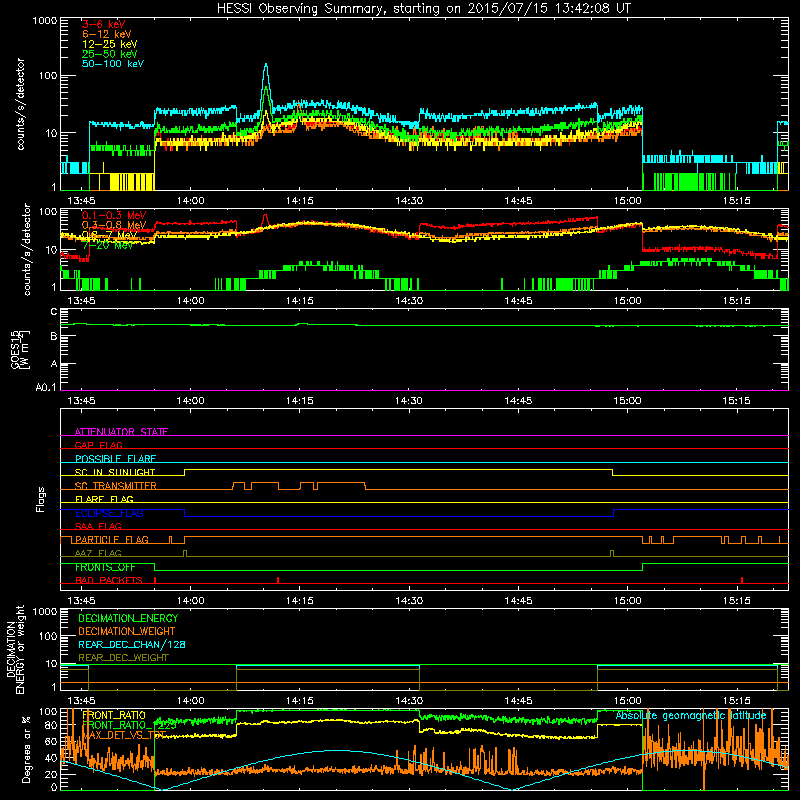Image resolution: width=800 pixels, height=800 pixels.
Task: Click the 14:15 tick under the decimation panel
Action: (300, 701)
